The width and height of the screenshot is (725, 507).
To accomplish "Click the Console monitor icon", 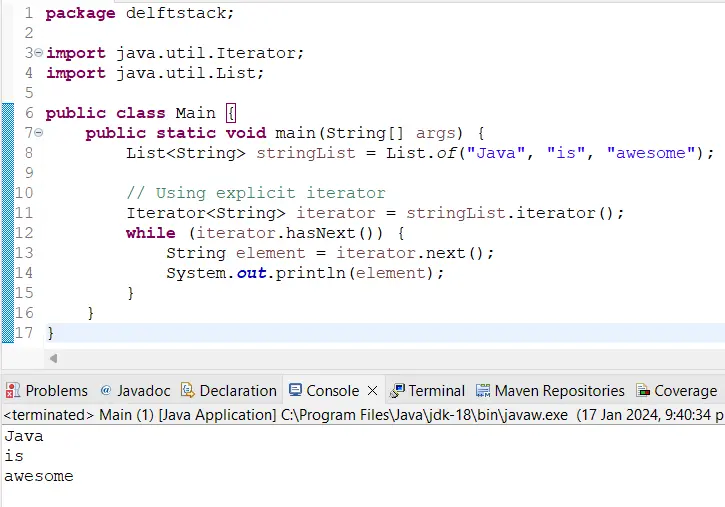I will pos(295,391).
